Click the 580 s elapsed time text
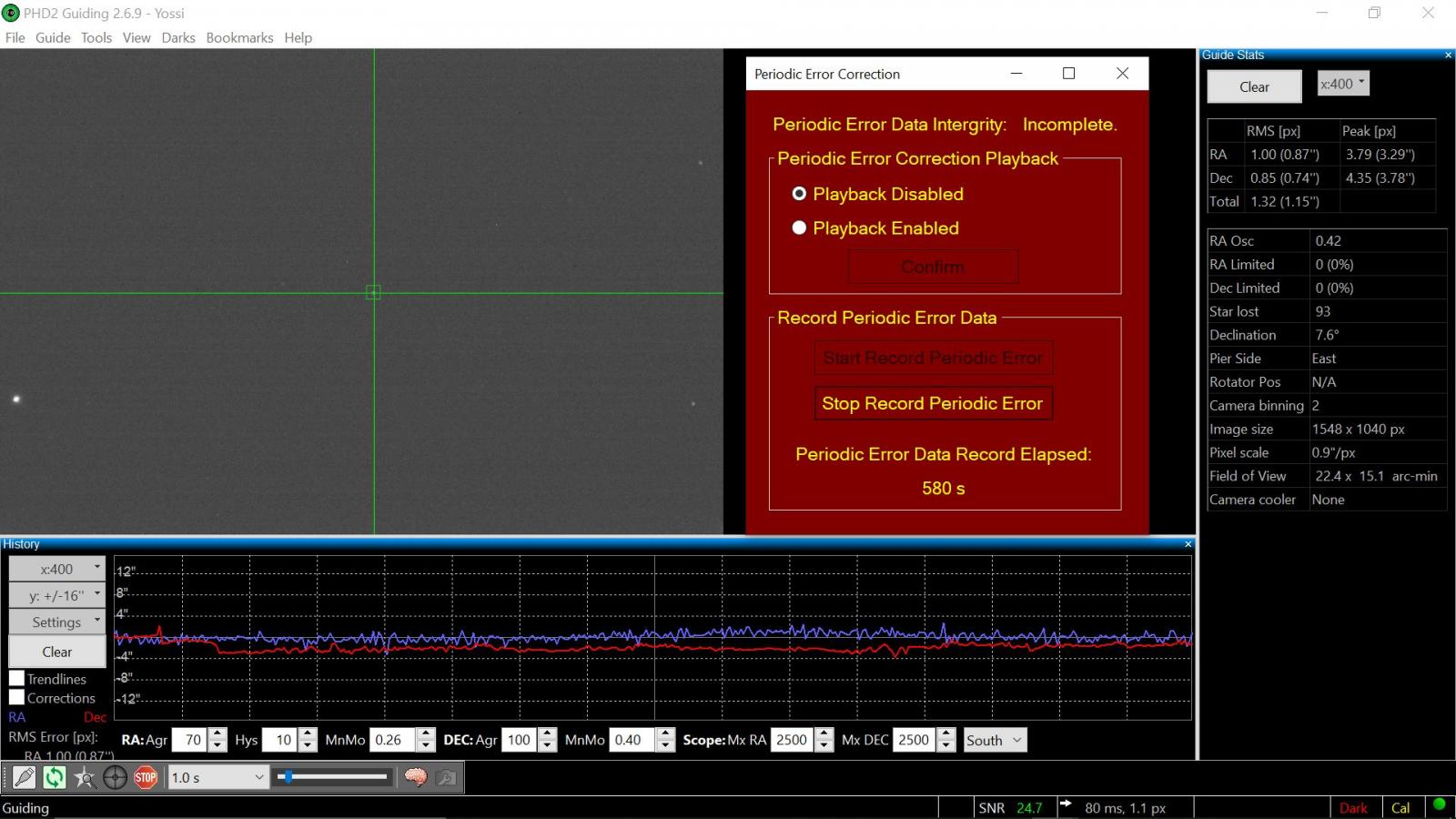Viewport: 1456px width, 819px height. 943,489
